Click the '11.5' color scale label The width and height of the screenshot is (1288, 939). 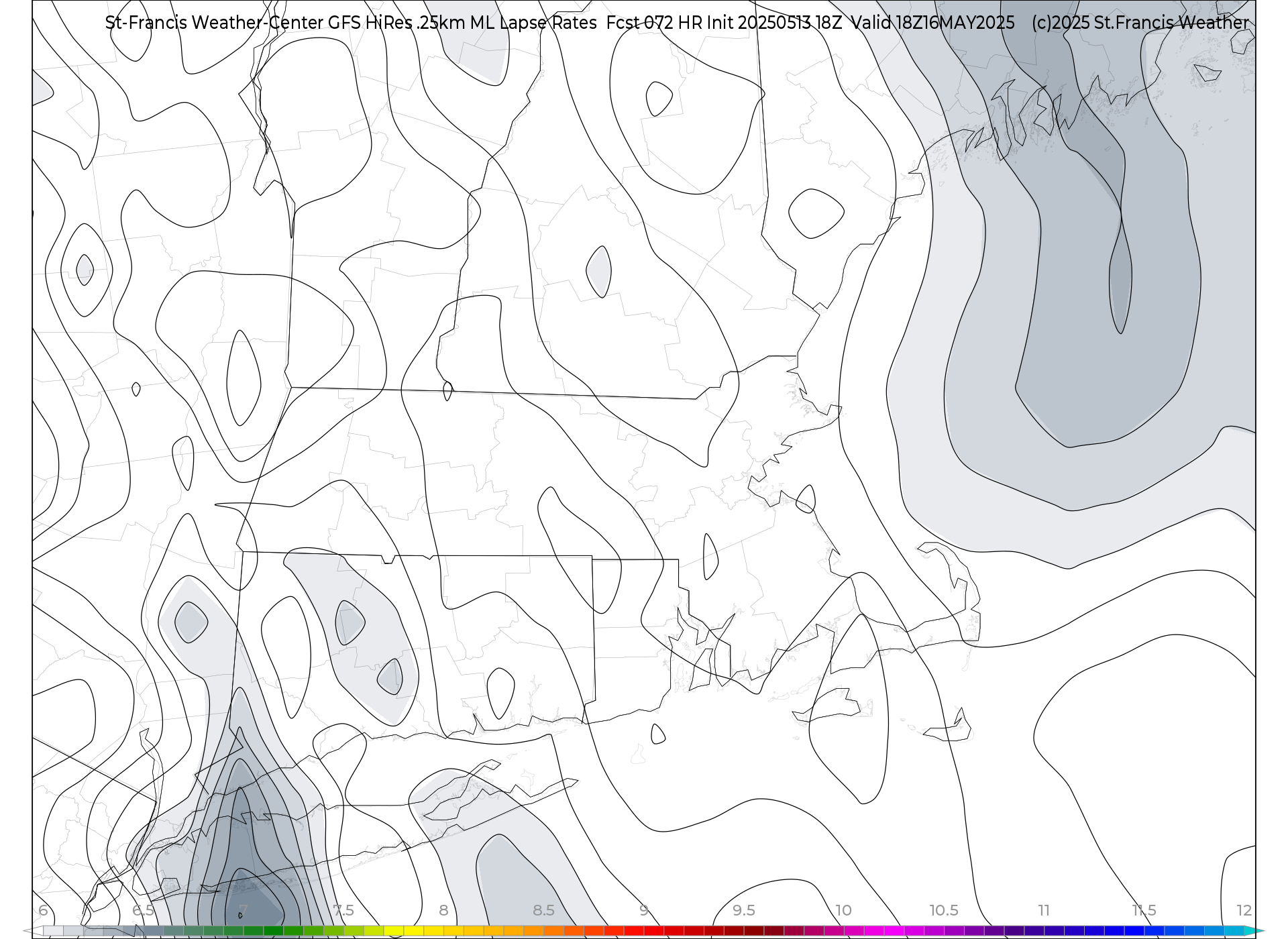[1144, 910]
